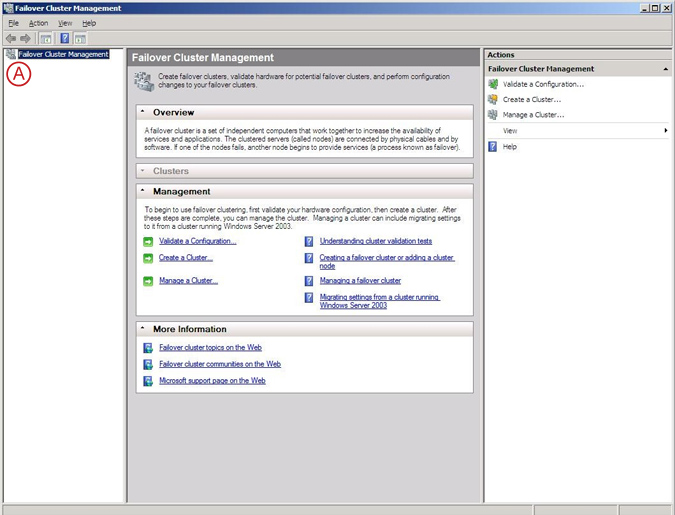Open Failover cluster topics on the Web
Viewport: 675px width, 515px height.
point(210,347)
